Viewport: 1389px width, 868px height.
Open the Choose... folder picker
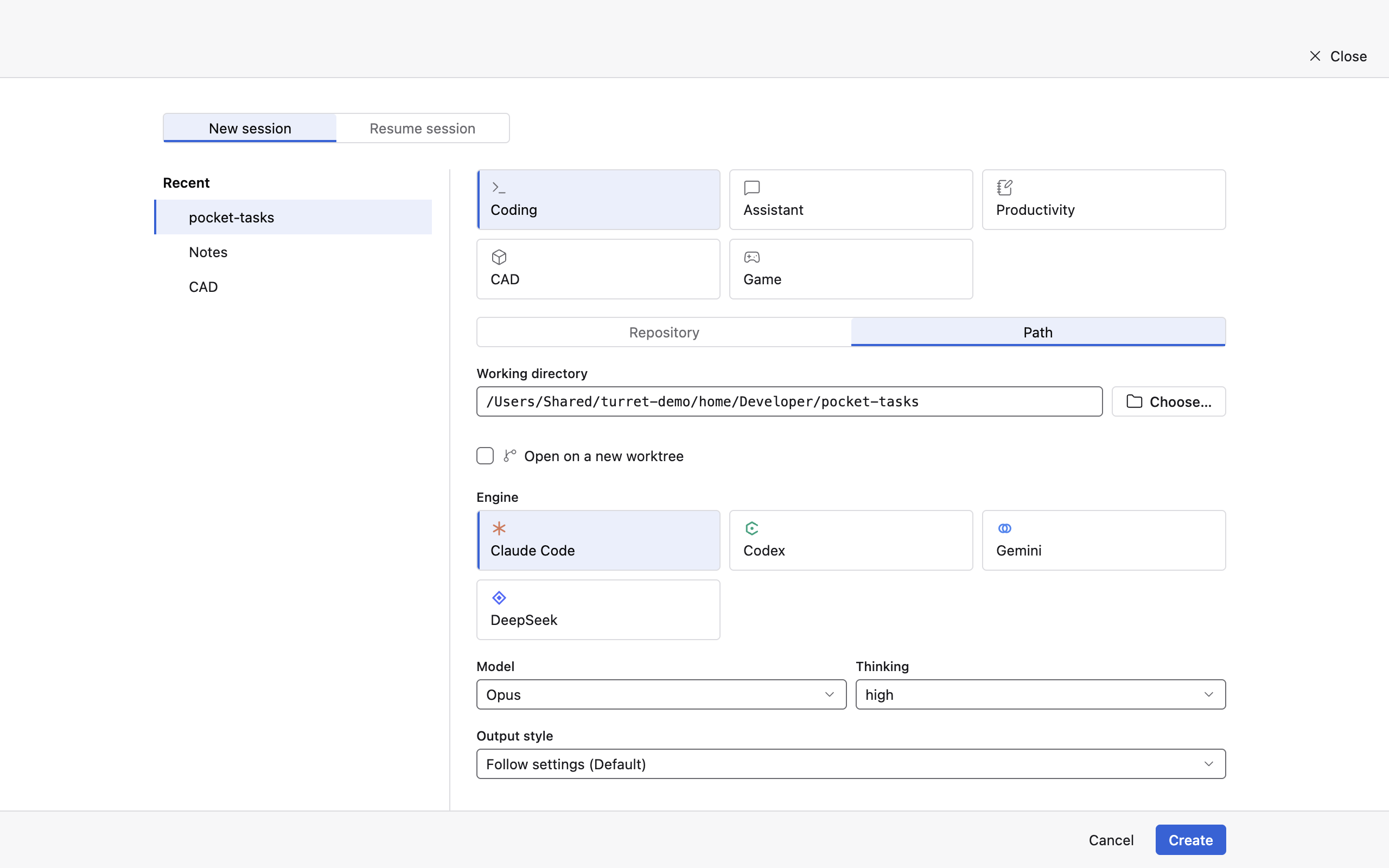pyautogui.click(x=1169, y=401)
